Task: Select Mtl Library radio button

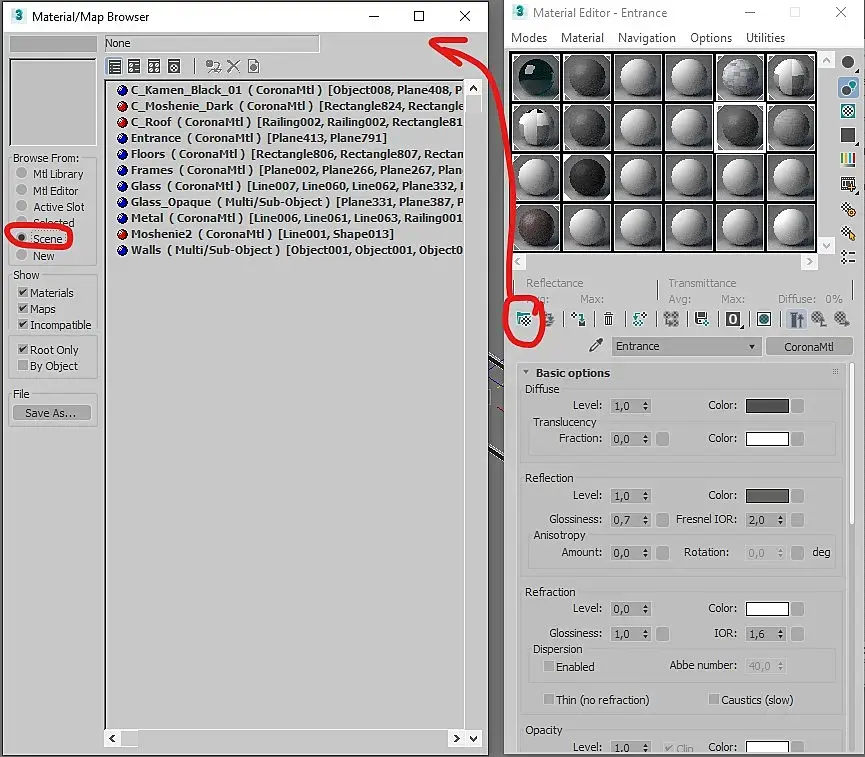Action: point(22,173)
